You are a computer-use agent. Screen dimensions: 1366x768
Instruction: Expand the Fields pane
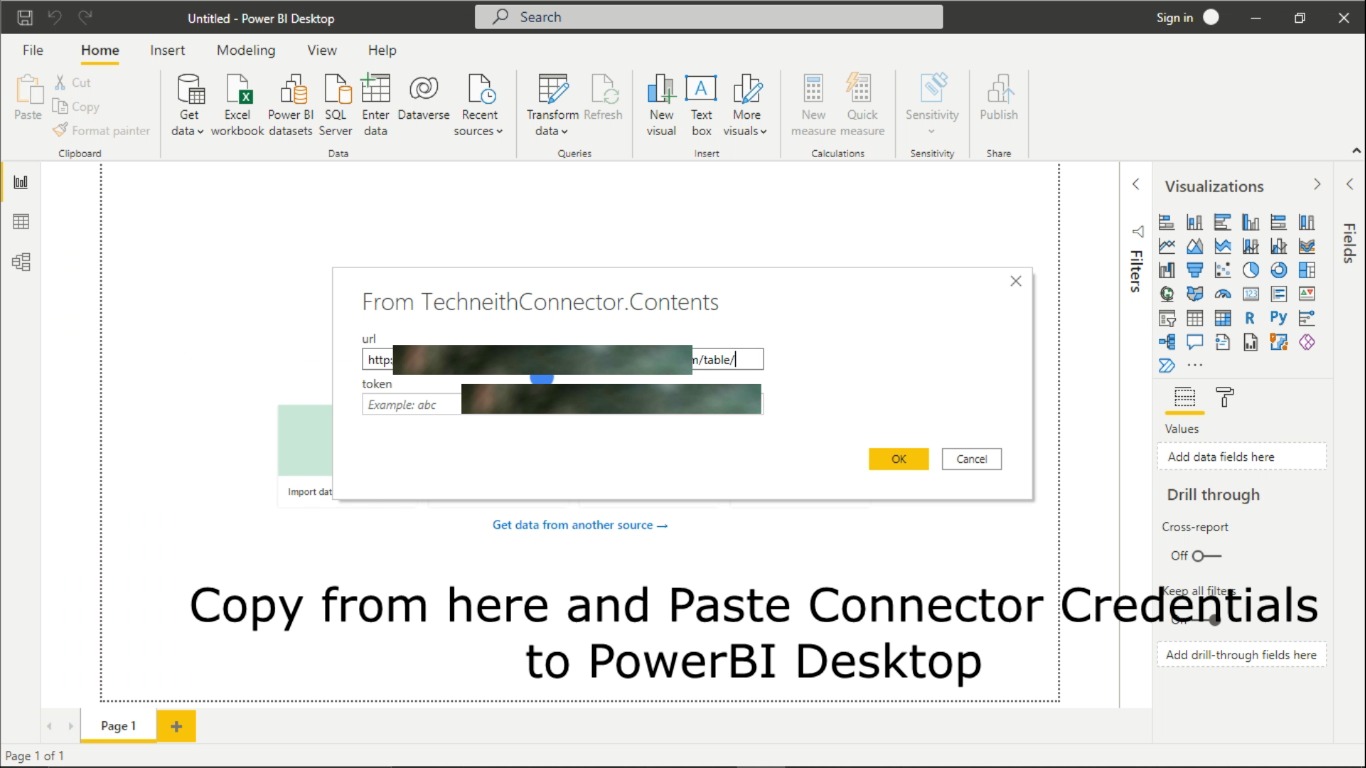[1350, 184]
